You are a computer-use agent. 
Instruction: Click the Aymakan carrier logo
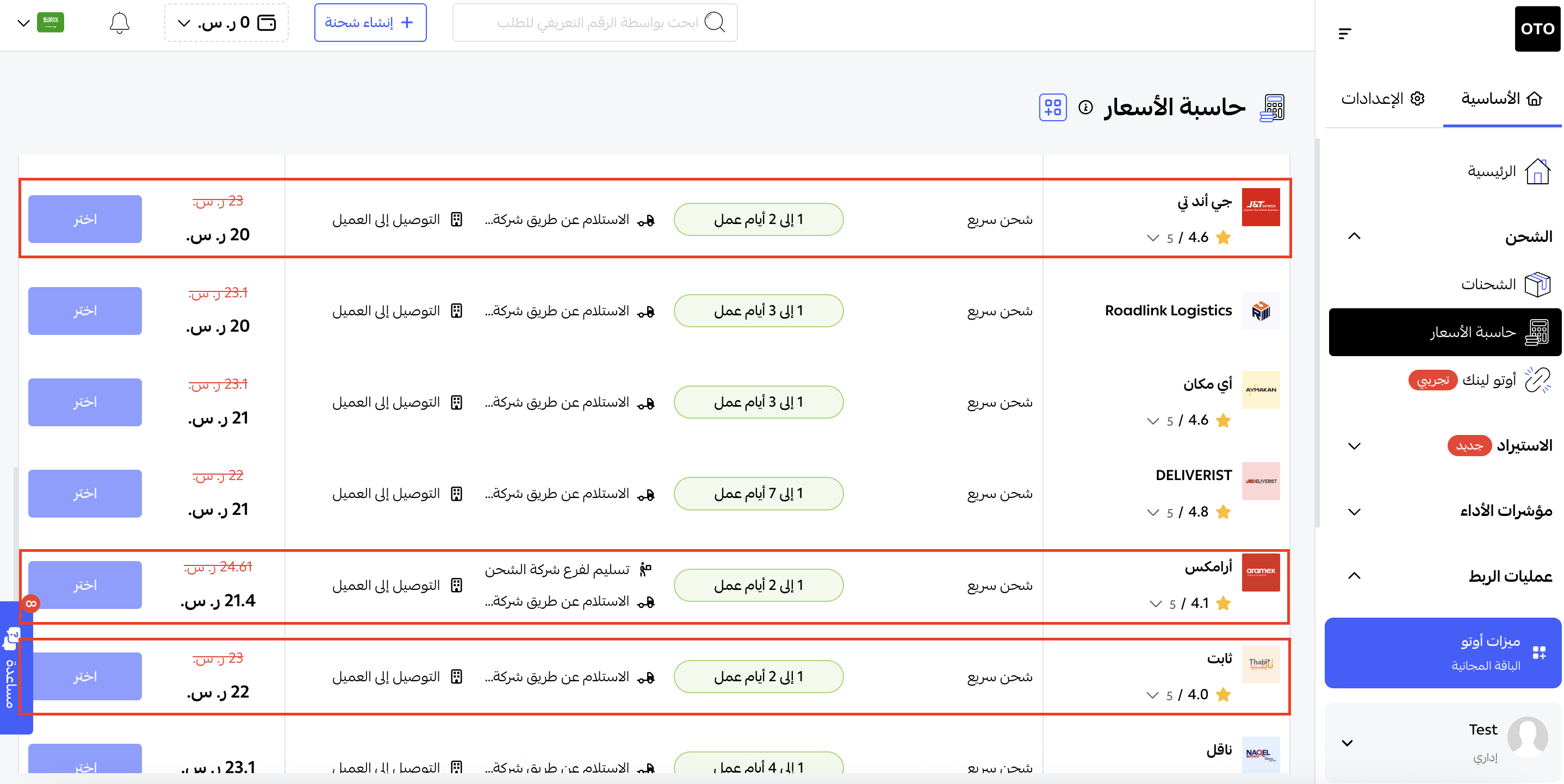pos(1261,390)
